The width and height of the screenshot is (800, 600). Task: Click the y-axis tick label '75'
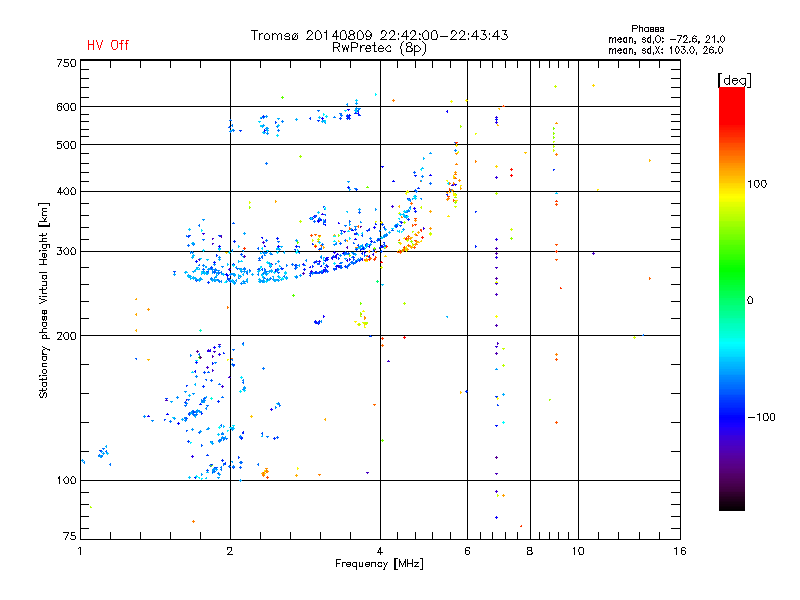(70, 536)
